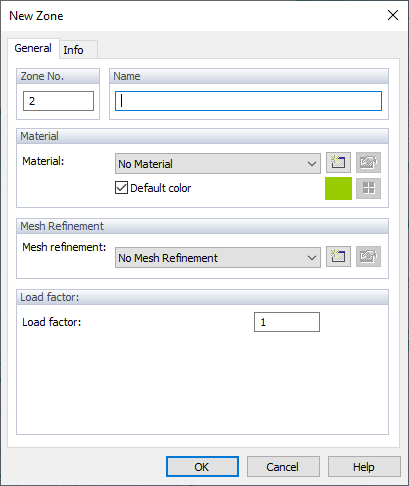Switch to the Info tab
Image resolution: width=409 pixels, height=486 pixels.
tap(73, 50)
